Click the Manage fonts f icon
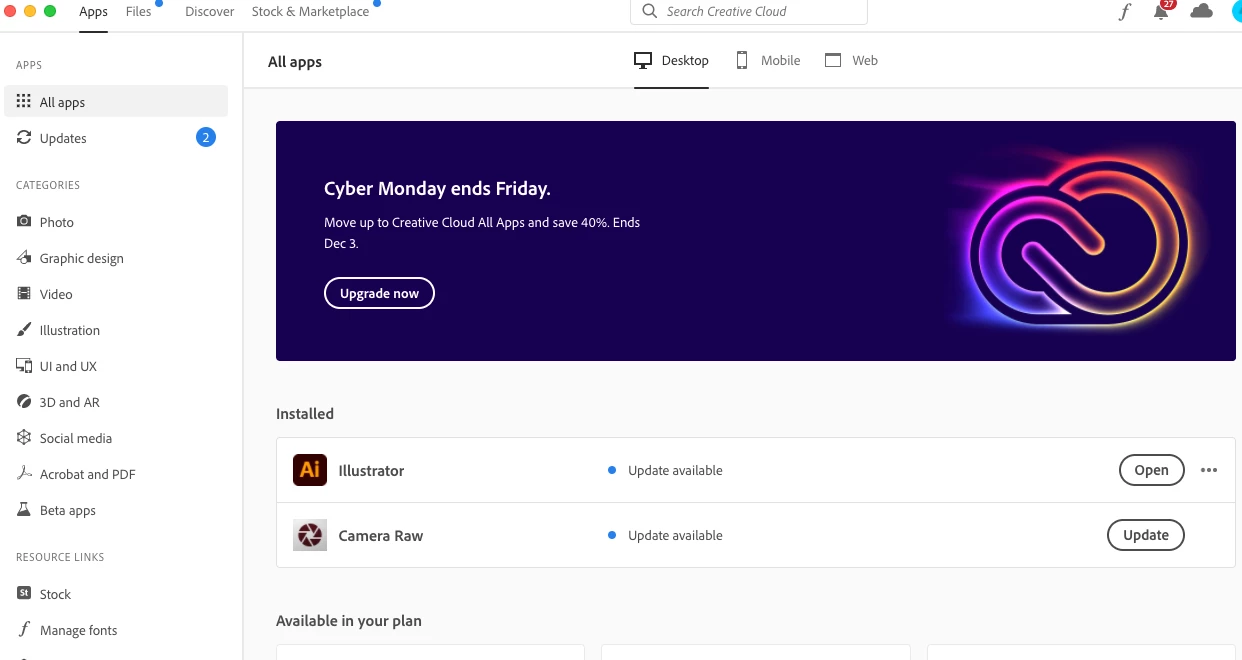This screenshot has width=1242, height=660. coord(24,630)
